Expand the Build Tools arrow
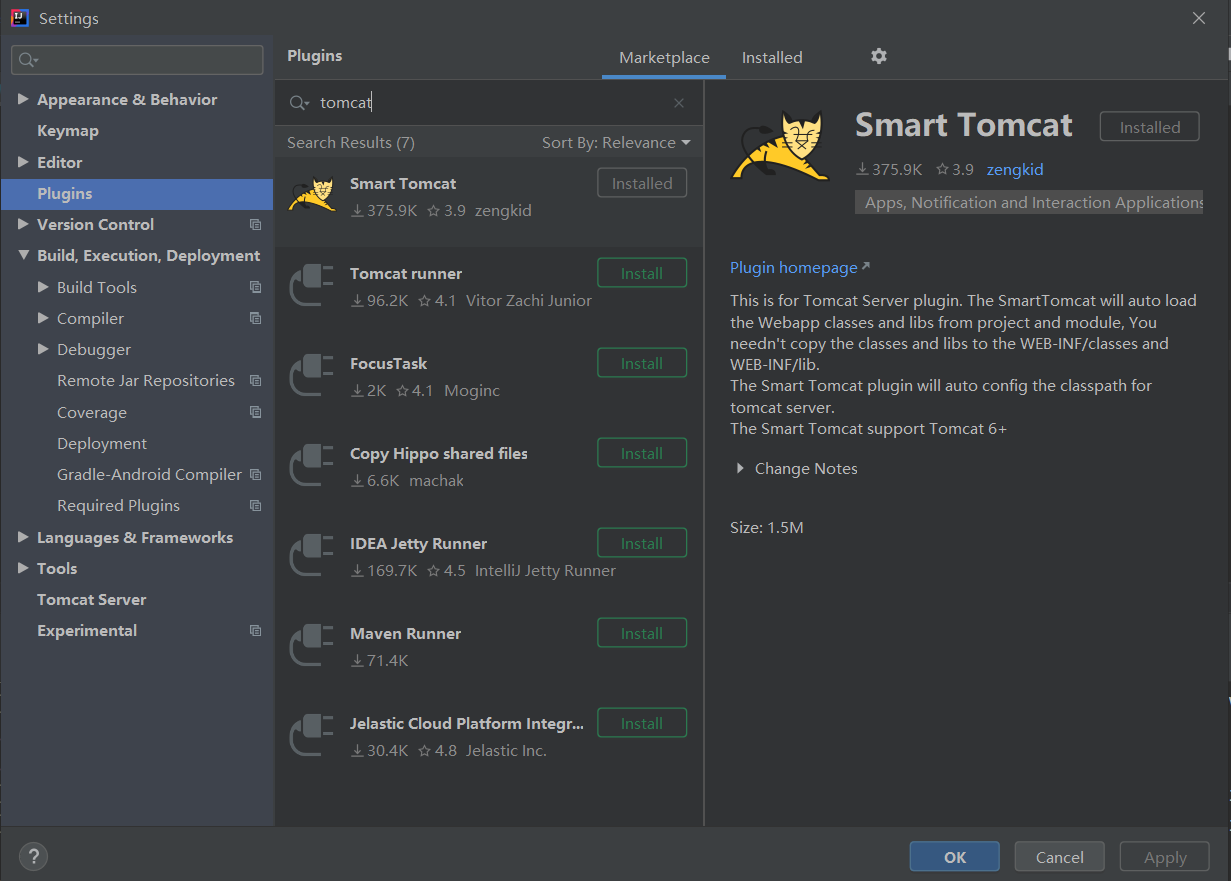This screenshot has height=881, width=1231. pyautogui.click(x=43, y=287)
